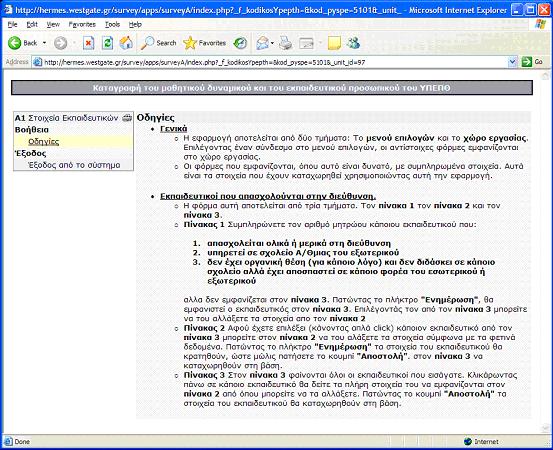Open the Edit button dropdown arrow
Viewport: 553px width, 450px height.
click(x=320, y=43)
